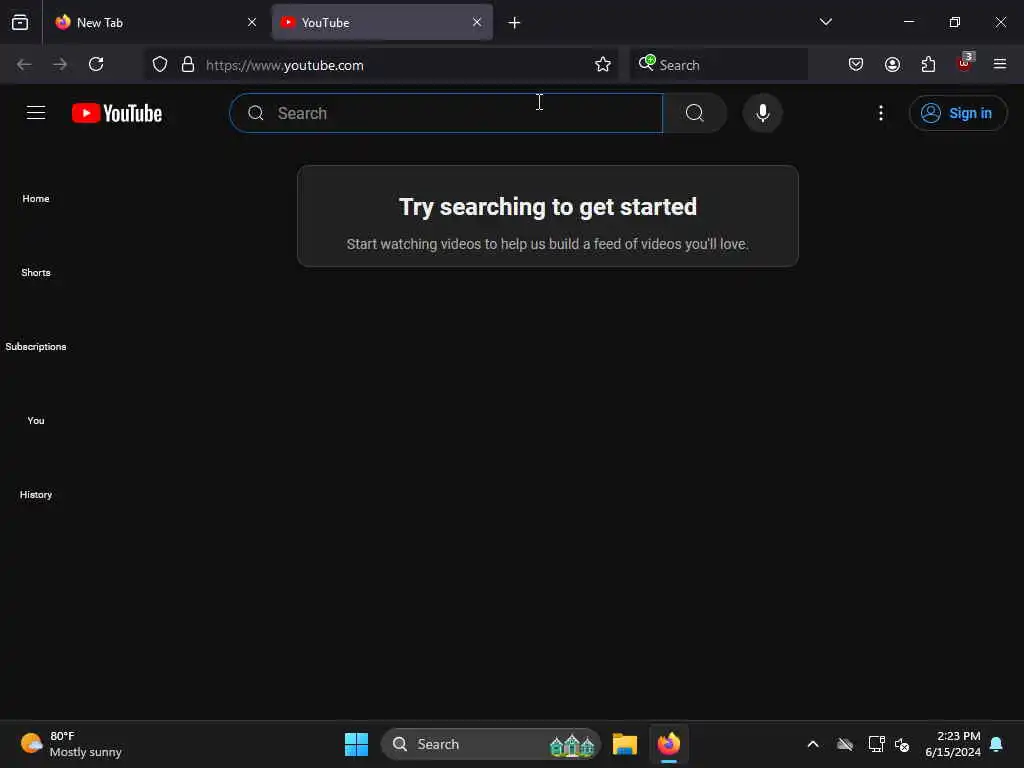Open a new browser tab

[515, 23]
